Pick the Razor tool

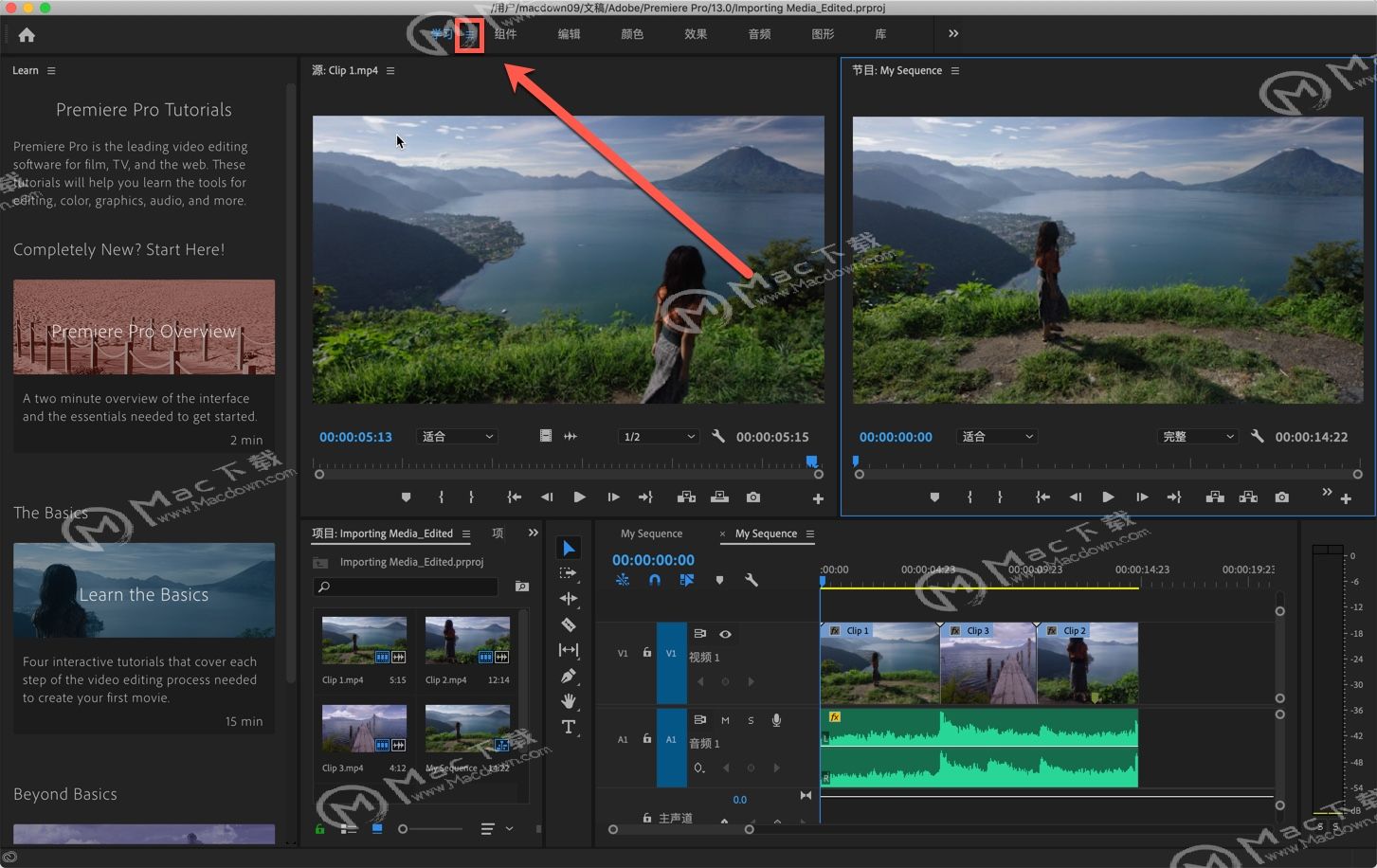(569, 624)
